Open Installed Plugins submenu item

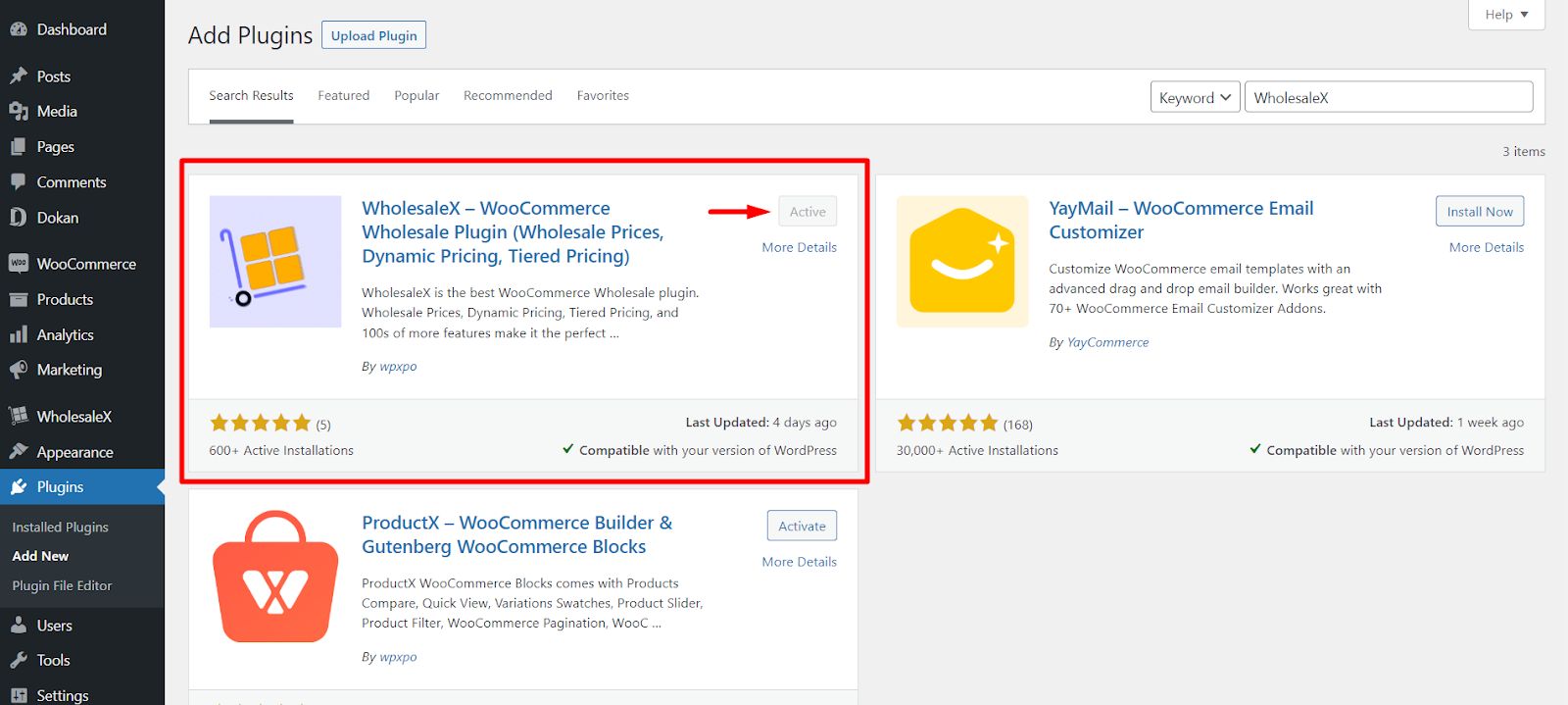click(61, 528)
